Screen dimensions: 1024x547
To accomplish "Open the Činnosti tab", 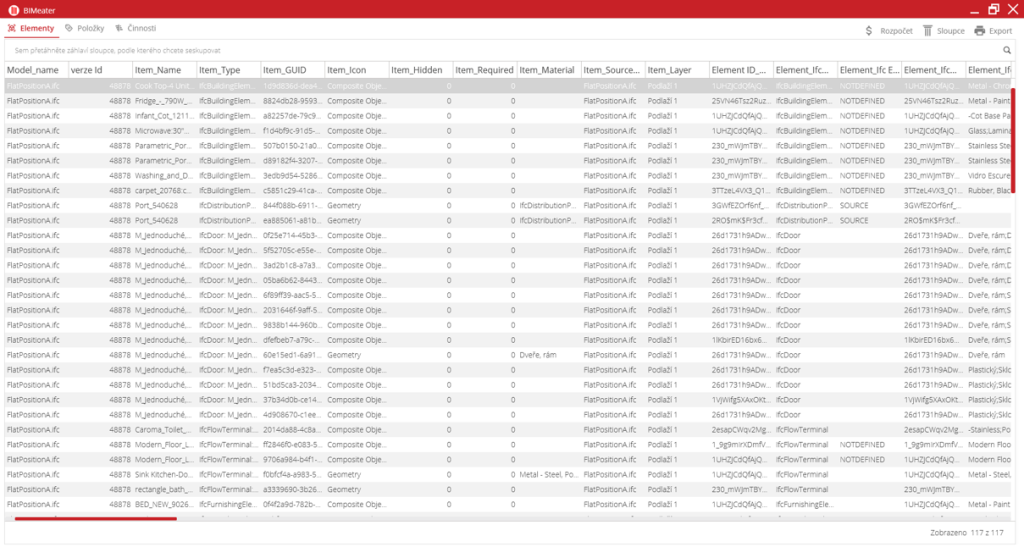I will click(x=141, y=29).
